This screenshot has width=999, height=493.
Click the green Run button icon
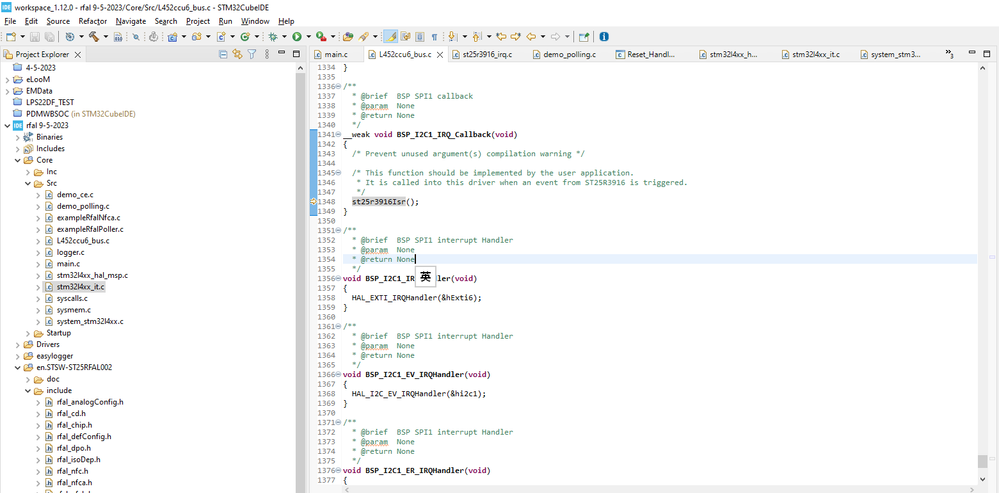click(296, 37)
